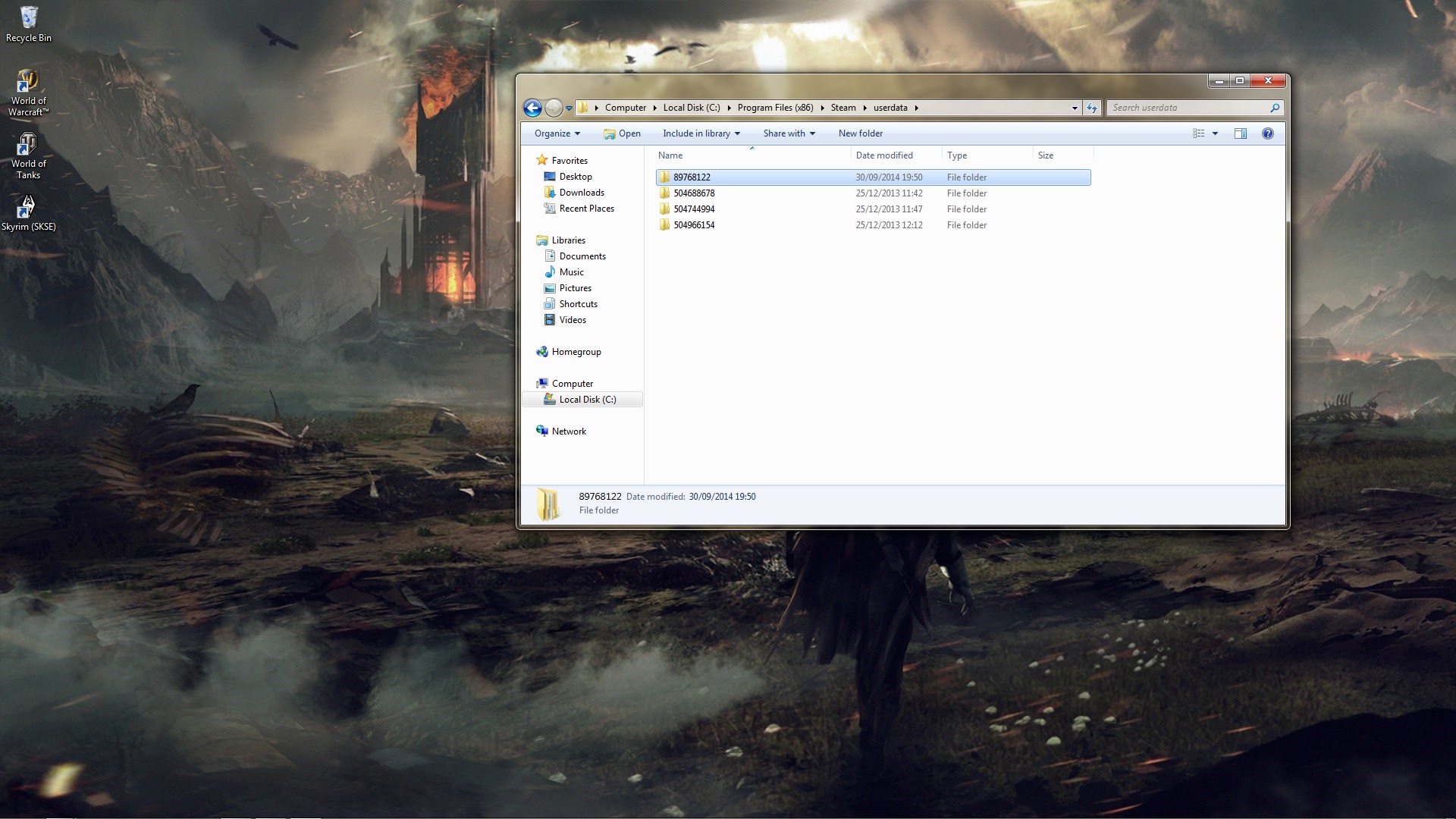Viewport: 1456px width, 819px height.
Task: Open the view options dropdown arrow
Action: [x=1215, y=133]
